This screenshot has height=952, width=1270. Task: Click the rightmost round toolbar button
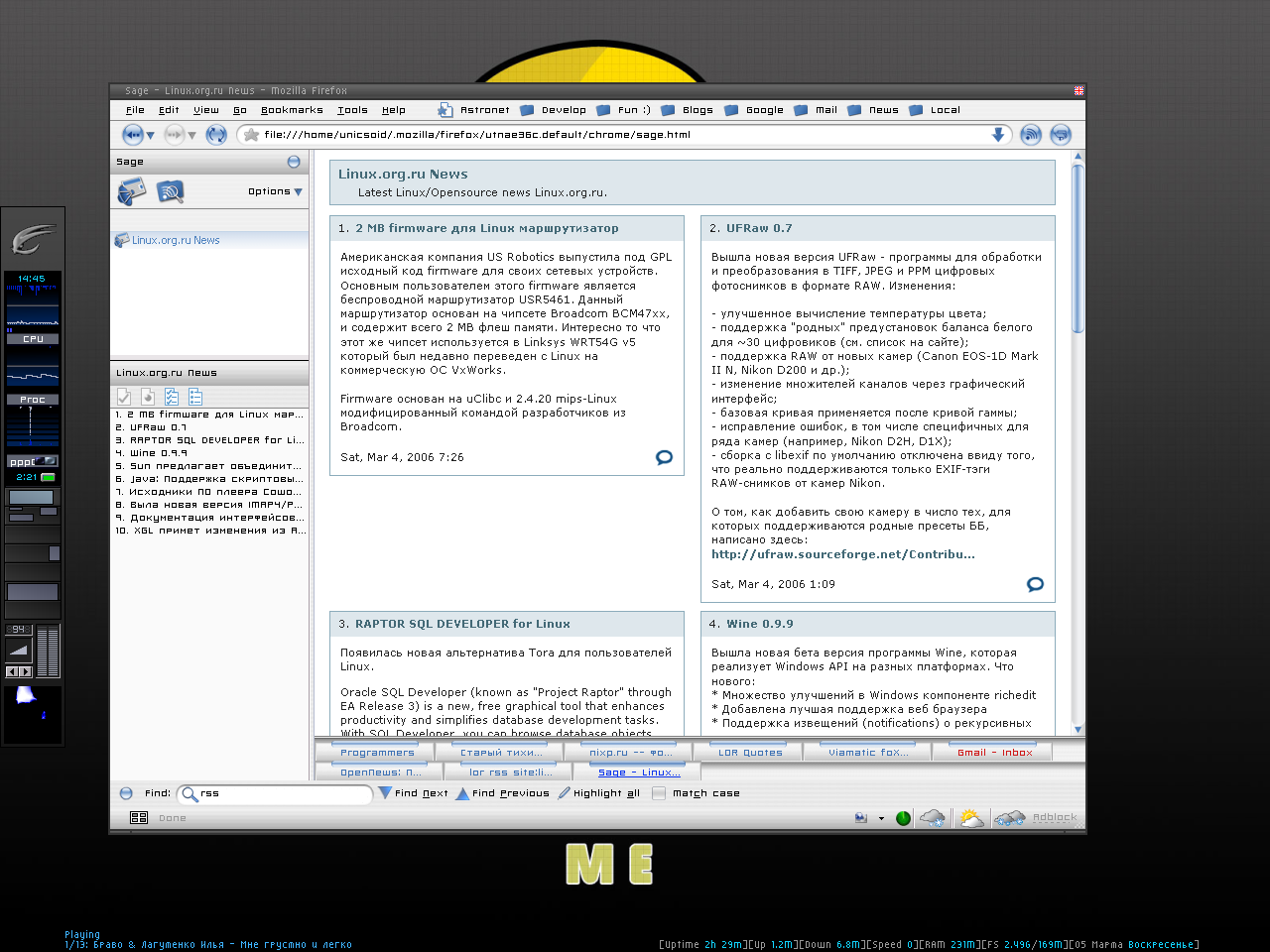point(1061,135)
